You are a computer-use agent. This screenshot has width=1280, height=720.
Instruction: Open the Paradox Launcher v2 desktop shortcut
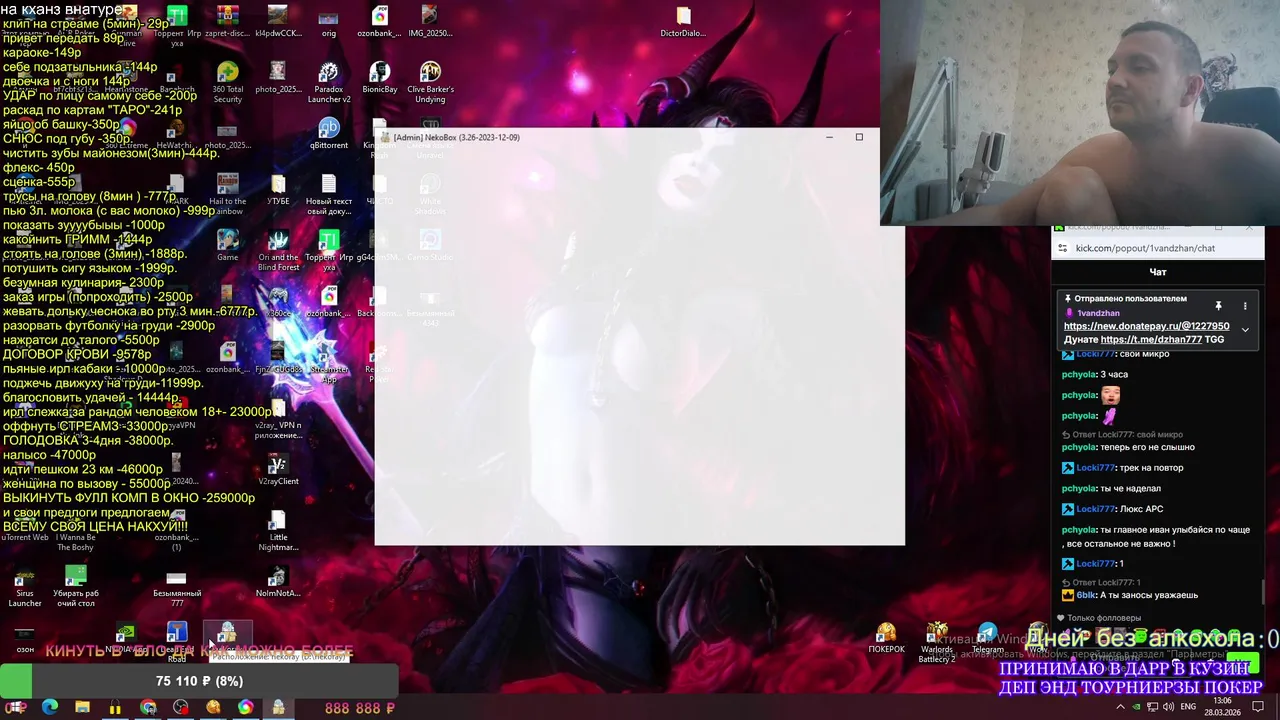coord(329,82)
